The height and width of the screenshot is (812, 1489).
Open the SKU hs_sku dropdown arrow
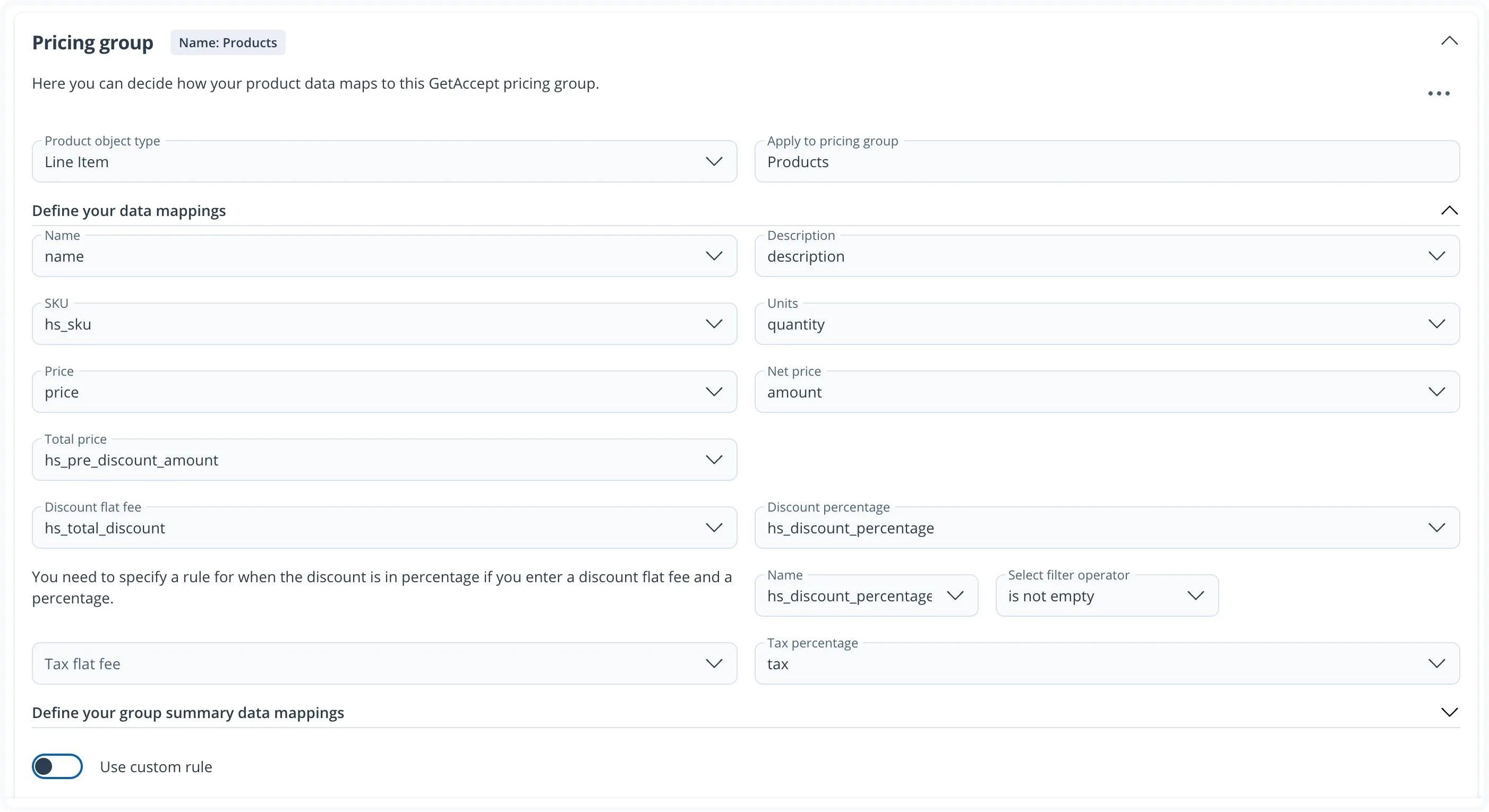tap(714, 324)
